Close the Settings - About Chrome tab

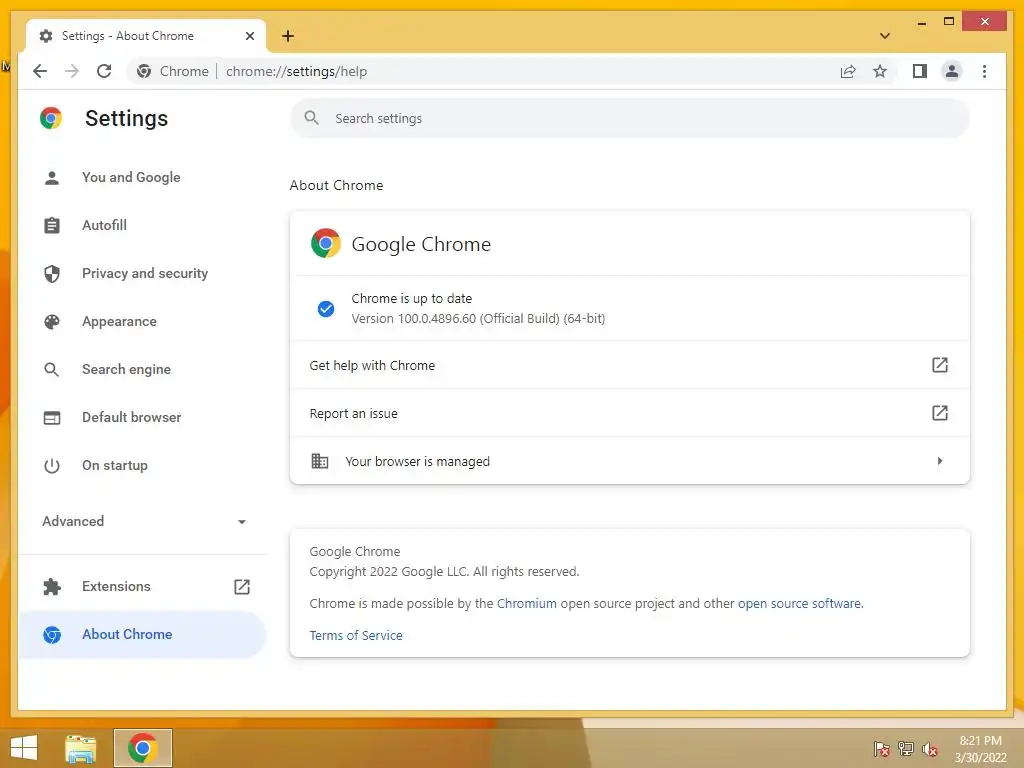click(249, 36)
